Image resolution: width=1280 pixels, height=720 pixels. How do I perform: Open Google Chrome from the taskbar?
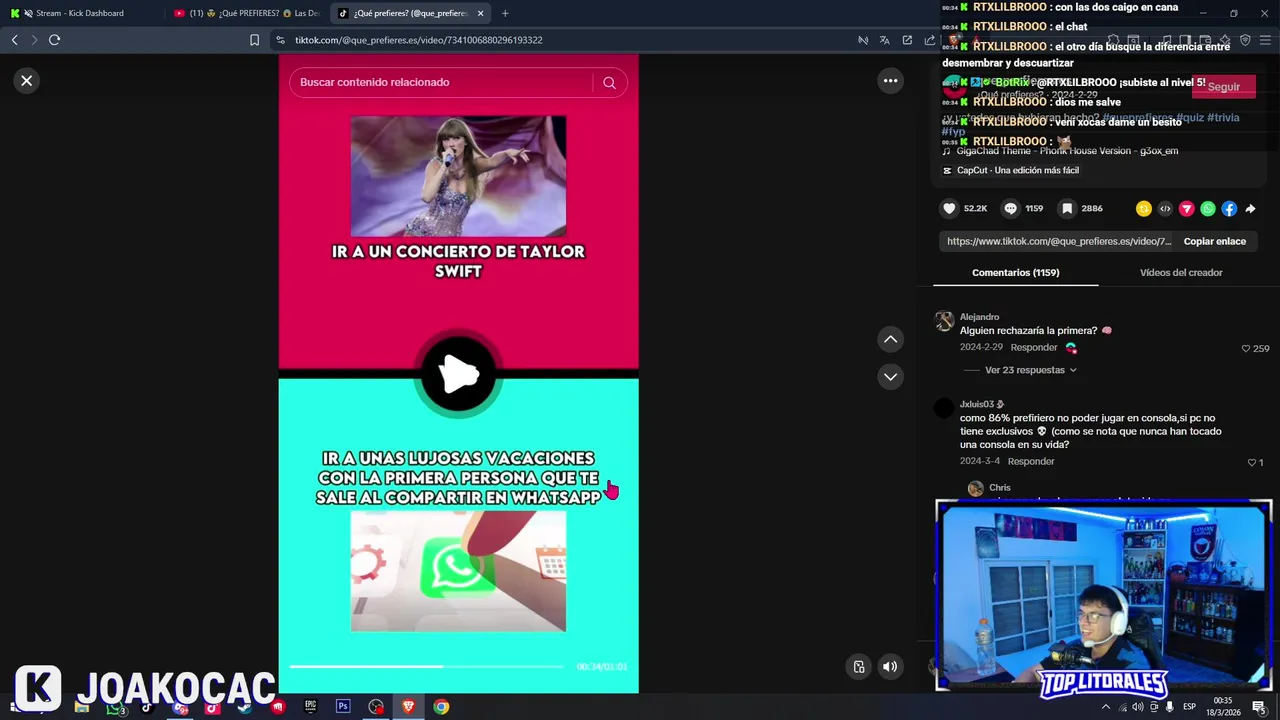click(441, 707)
